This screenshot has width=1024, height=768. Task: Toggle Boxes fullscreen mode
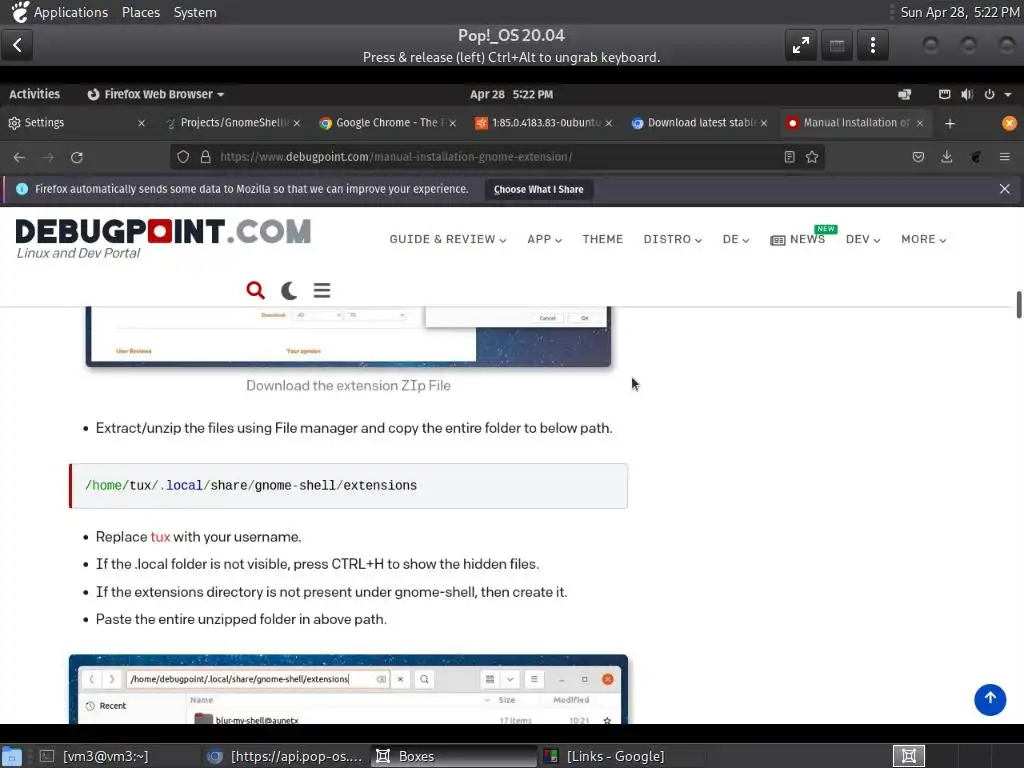coord(801,45)
